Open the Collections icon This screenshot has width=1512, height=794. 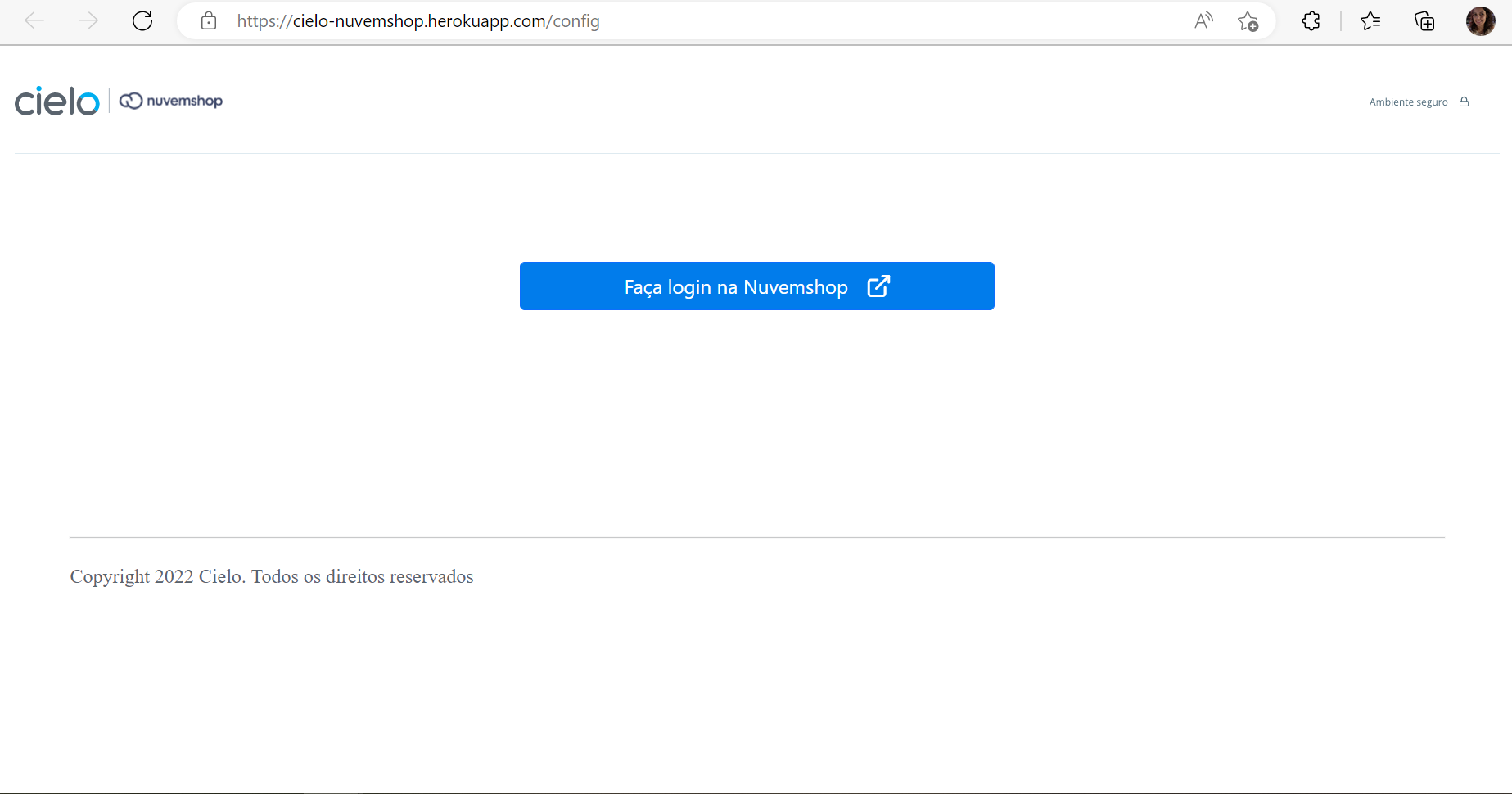1424,21
